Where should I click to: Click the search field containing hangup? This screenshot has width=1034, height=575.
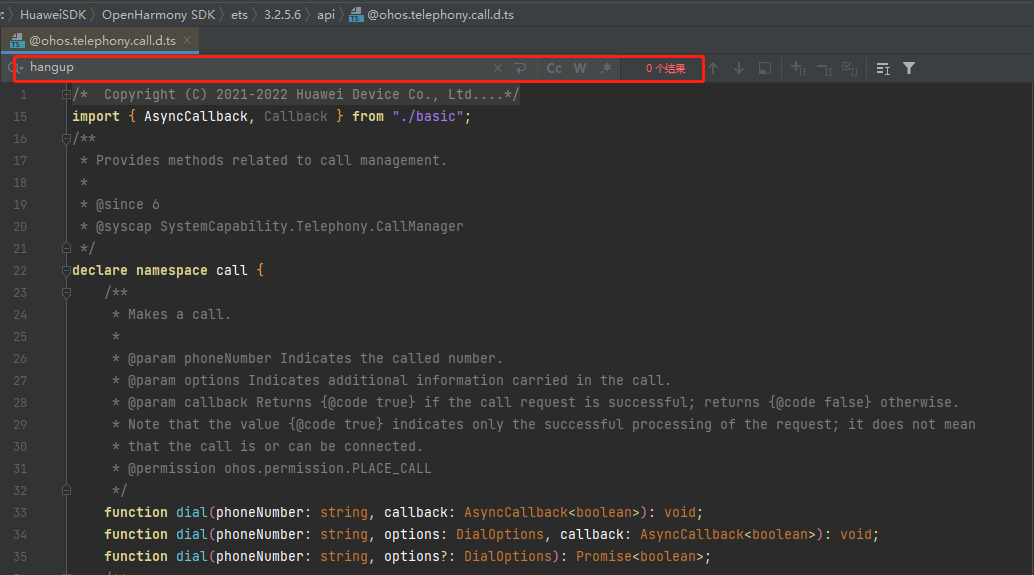click(x=257, y=68)
